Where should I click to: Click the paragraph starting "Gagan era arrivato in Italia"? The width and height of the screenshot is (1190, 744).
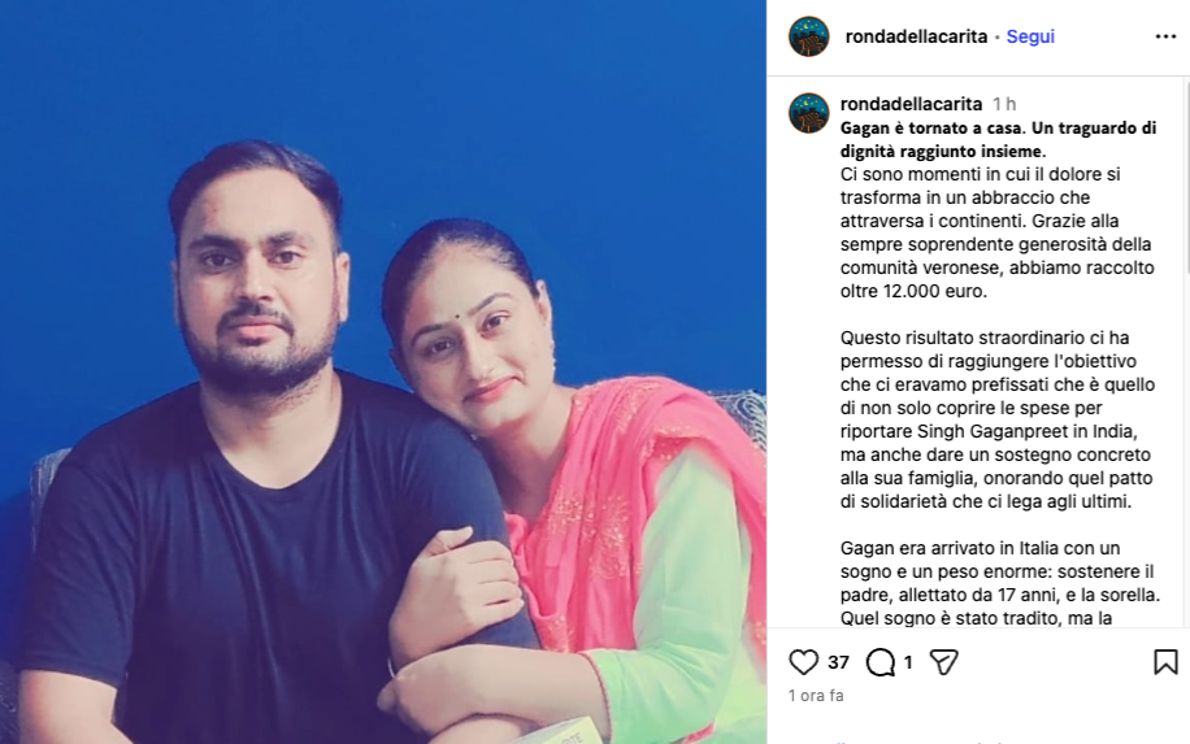1000,583
